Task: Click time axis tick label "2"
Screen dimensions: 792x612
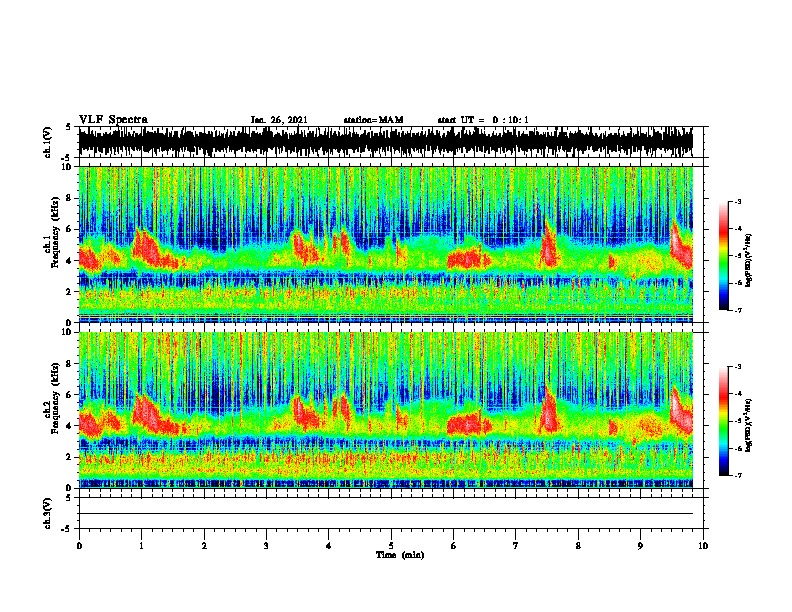Action: pyautogui.click(x=204, y=545)
